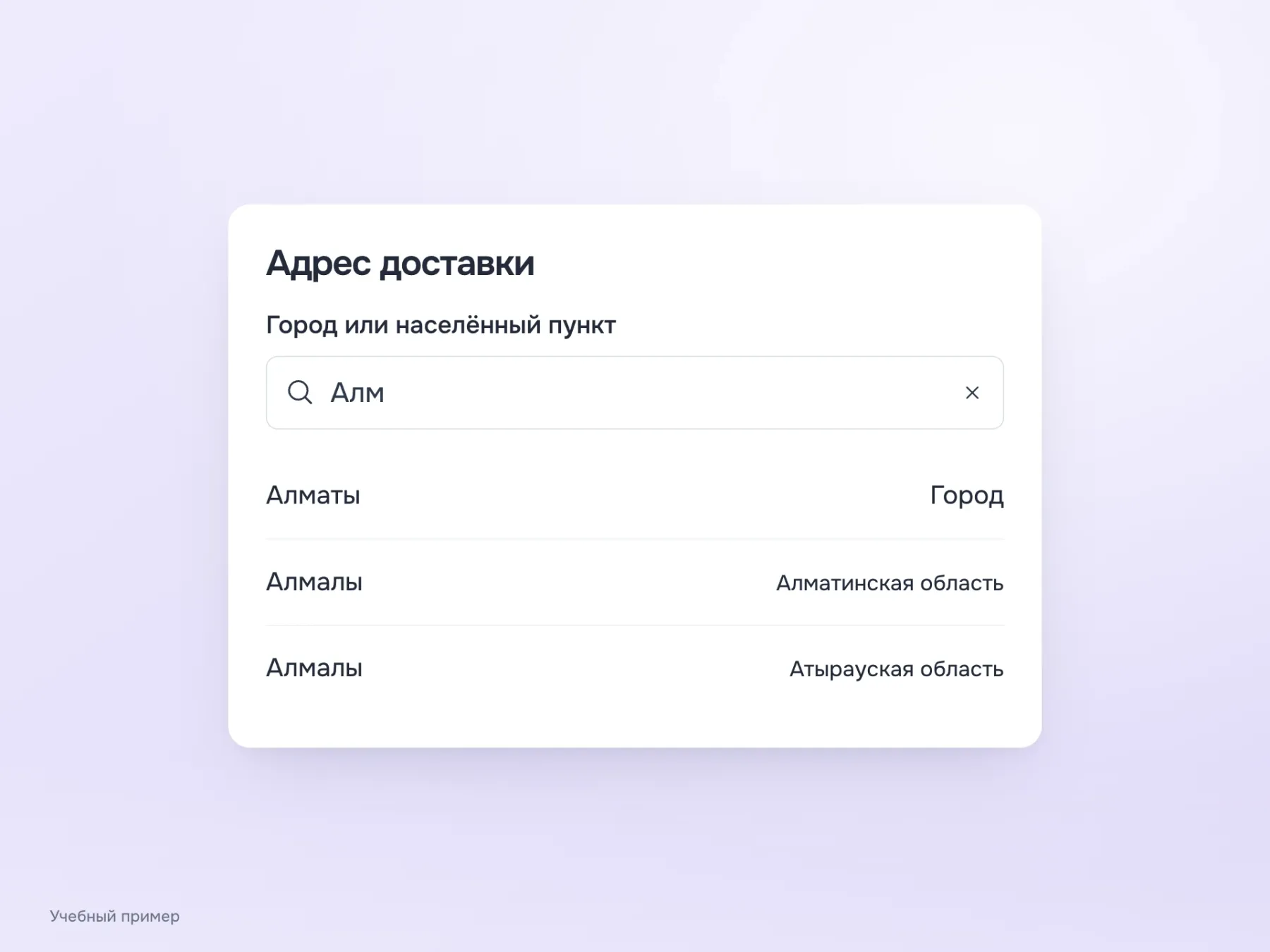Focus the city search input containing Алм

[634, 393]
